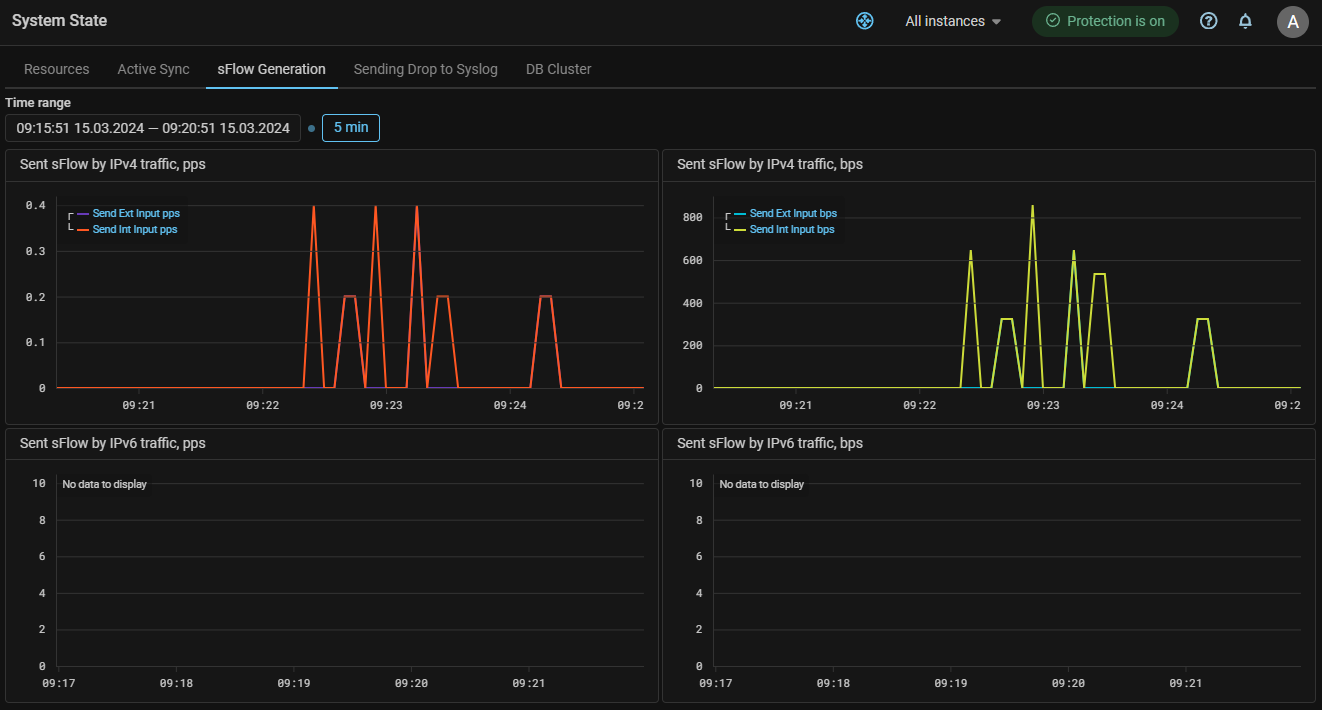1322x710 pixels.
Task: Click the checkmark icon in the protection badge
Action: (1052, 21)
